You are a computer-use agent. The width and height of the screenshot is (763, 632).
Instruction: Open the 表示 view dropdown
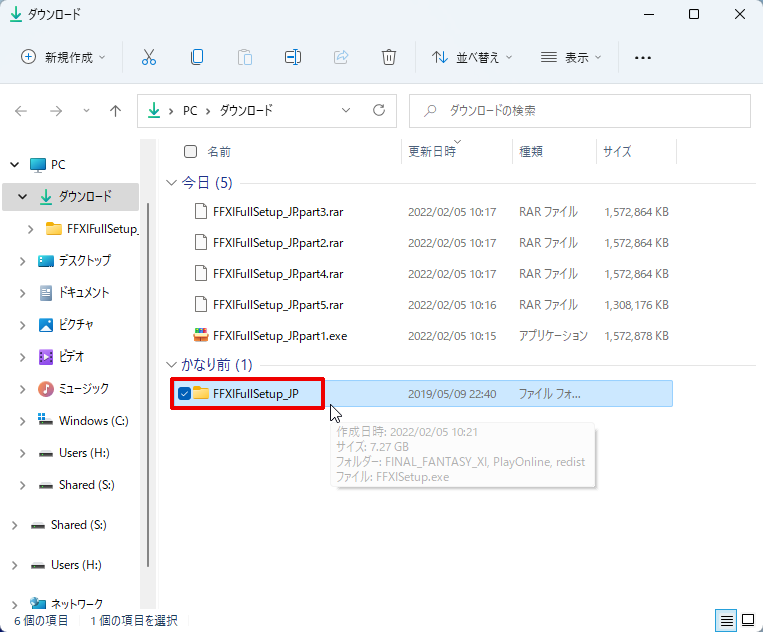[x=571, y=57]
